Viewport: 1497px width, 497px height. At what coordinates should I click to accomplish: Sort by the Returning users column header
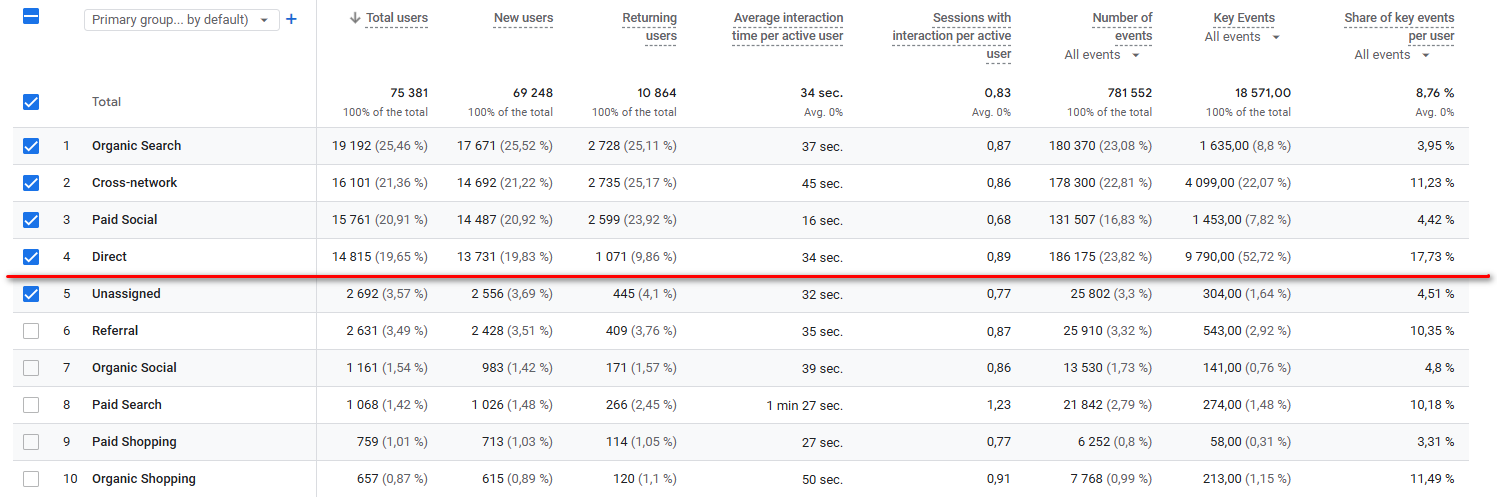(x=649, y=27)
